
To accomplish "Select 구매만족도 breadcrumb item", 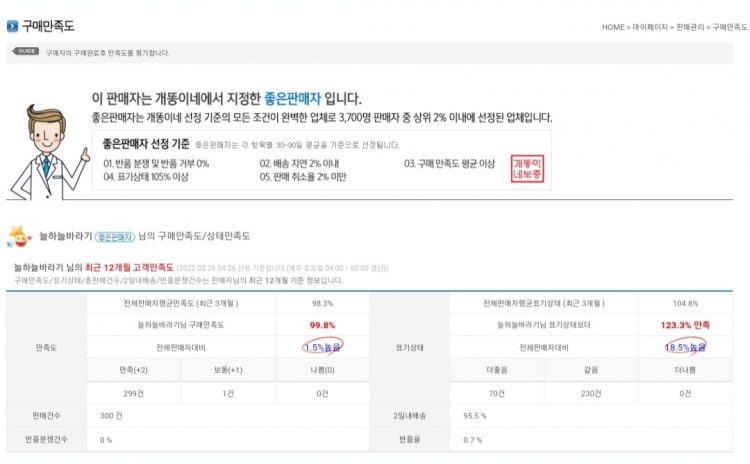I will [729, 27].
